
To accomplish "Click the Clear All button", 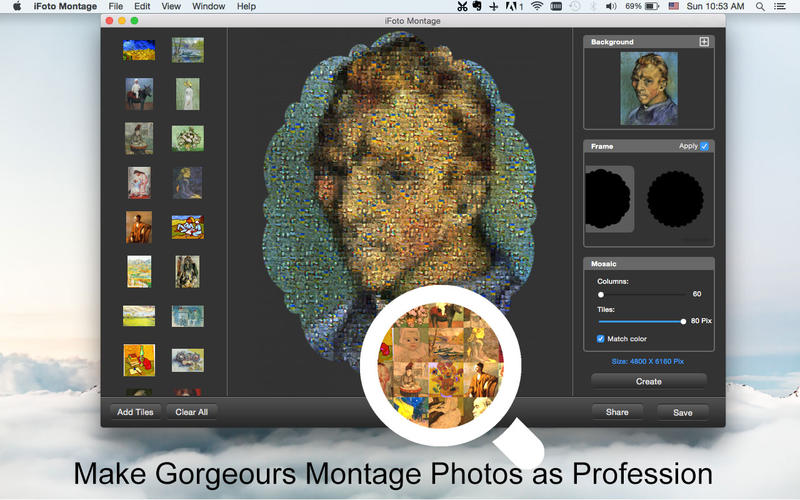I will [x=191, y=412].
